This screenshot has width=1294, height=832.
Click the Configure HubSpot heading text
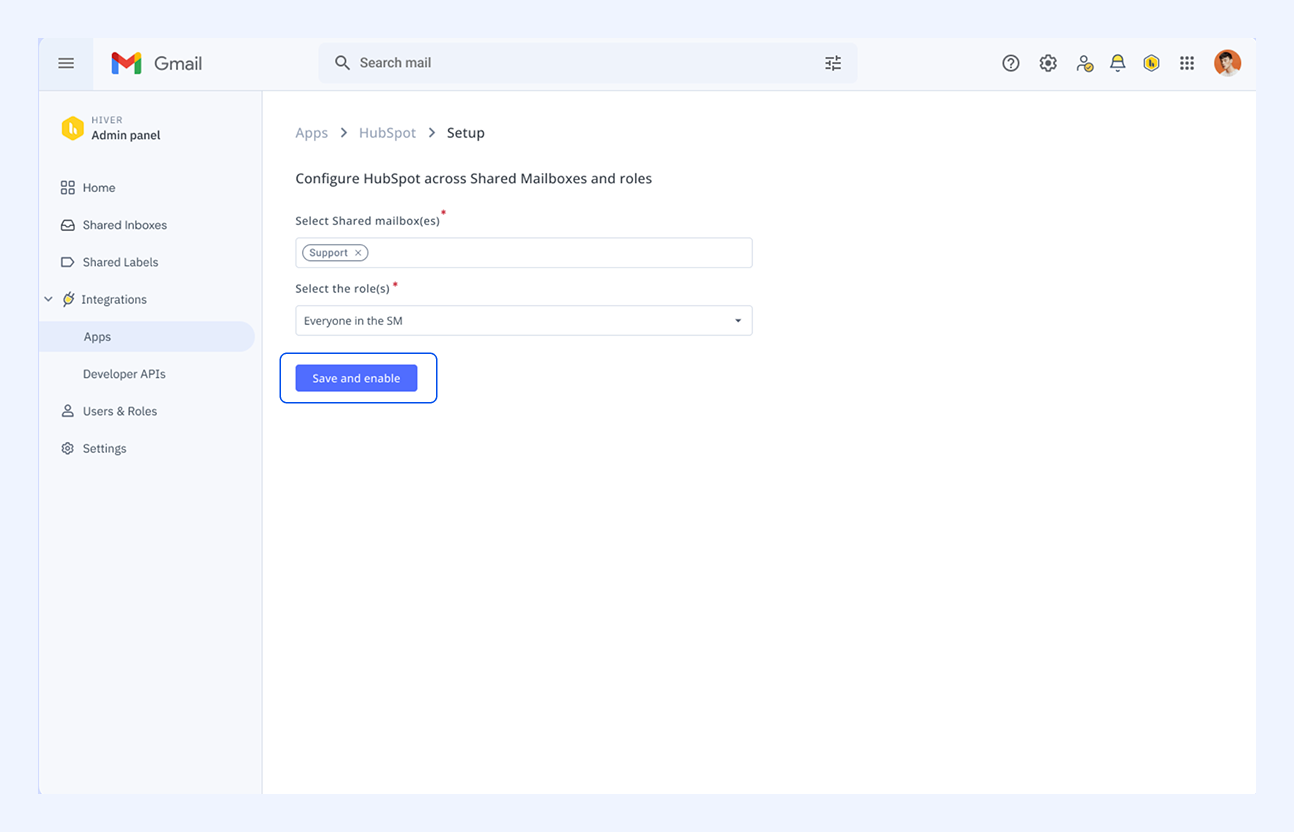pyautogui.click(x=474, y=179)
